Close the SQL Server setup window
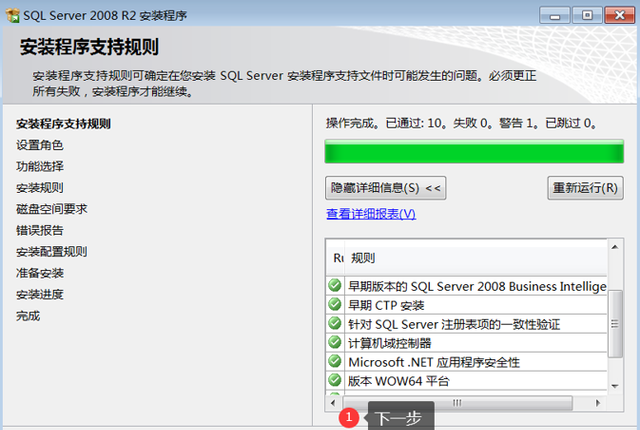The width and height of the screenshot is (640, 430). pyautogui.click(x=620, y=16)
